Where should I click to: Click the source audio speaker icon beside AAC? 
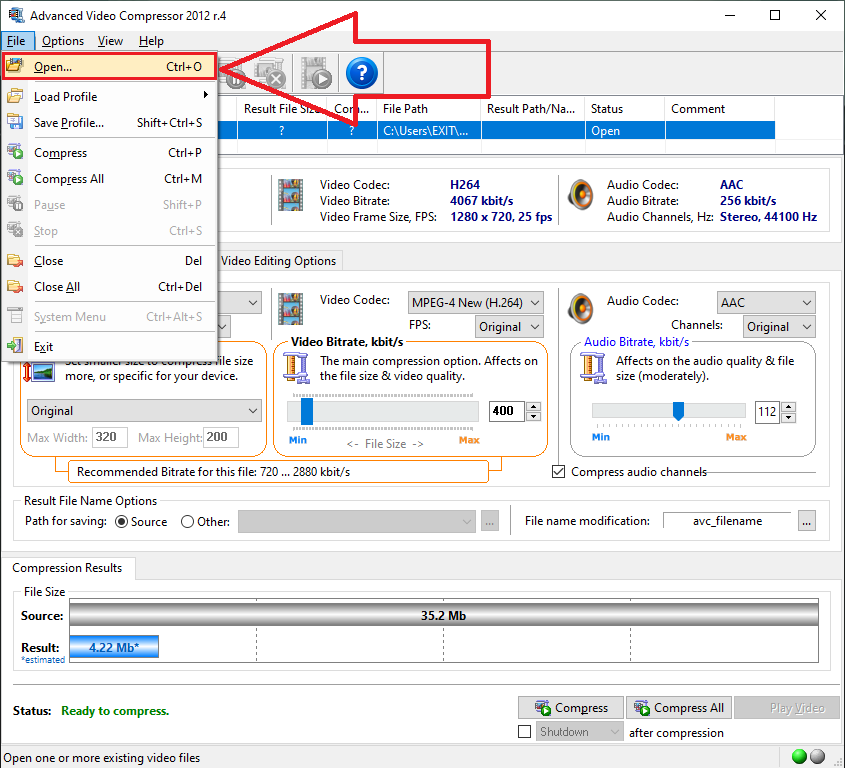click(x=580, y=194)
